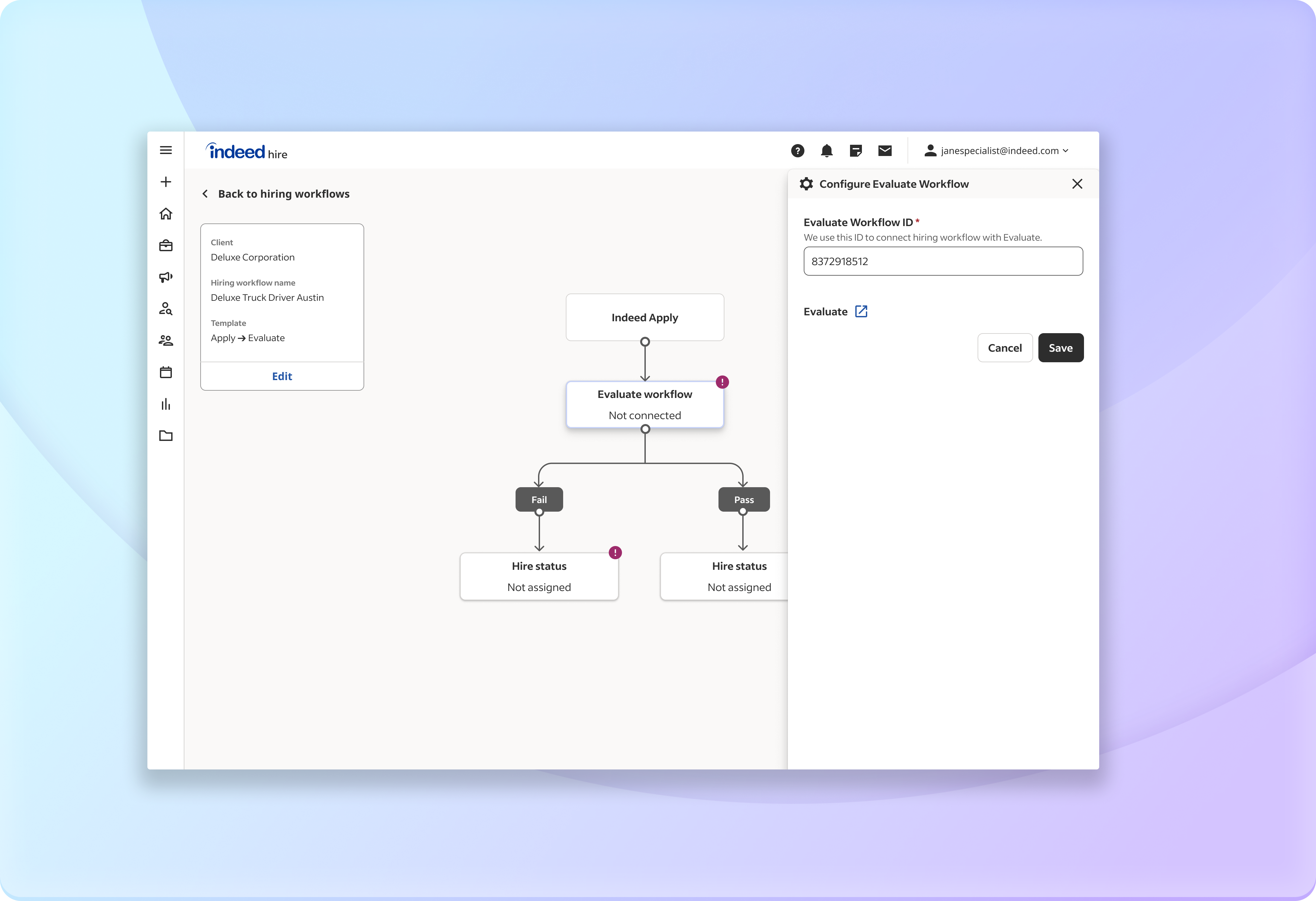Click the Evaluate Workflow ID input field

pos(942,261)
